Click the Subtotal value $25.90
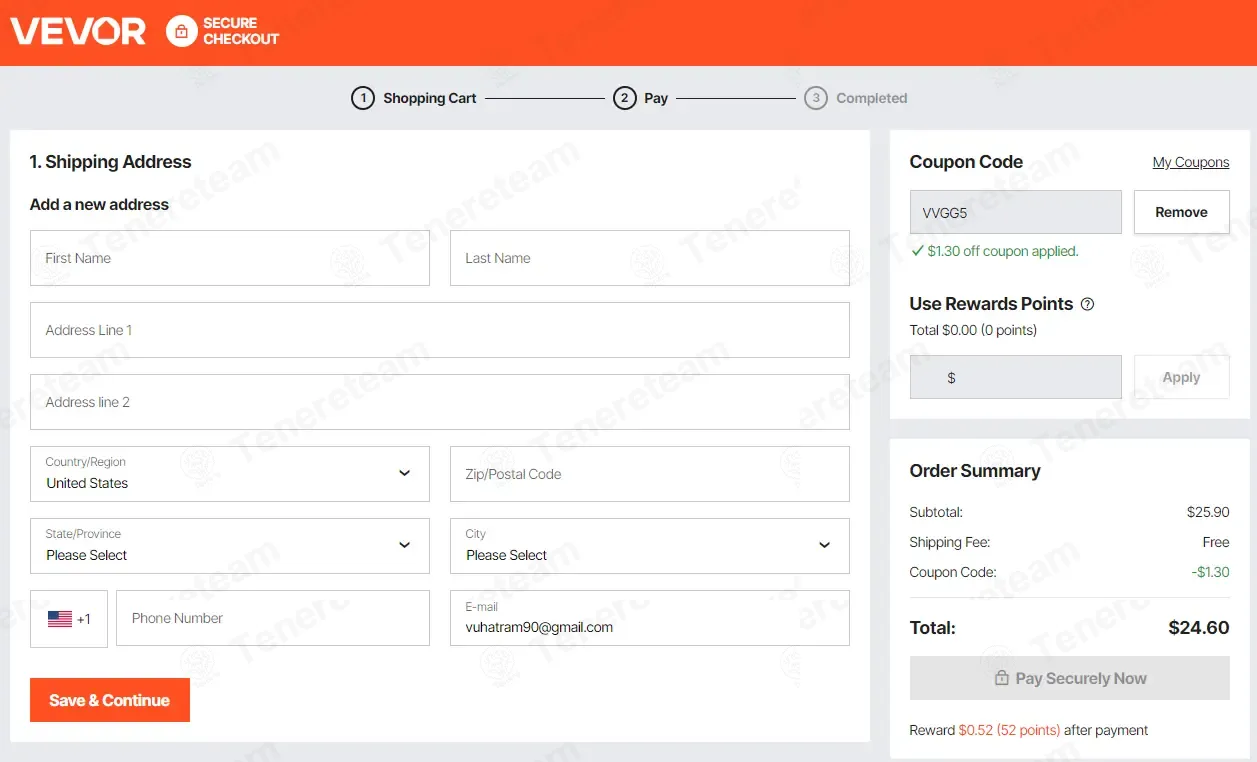 (1208, 512)
